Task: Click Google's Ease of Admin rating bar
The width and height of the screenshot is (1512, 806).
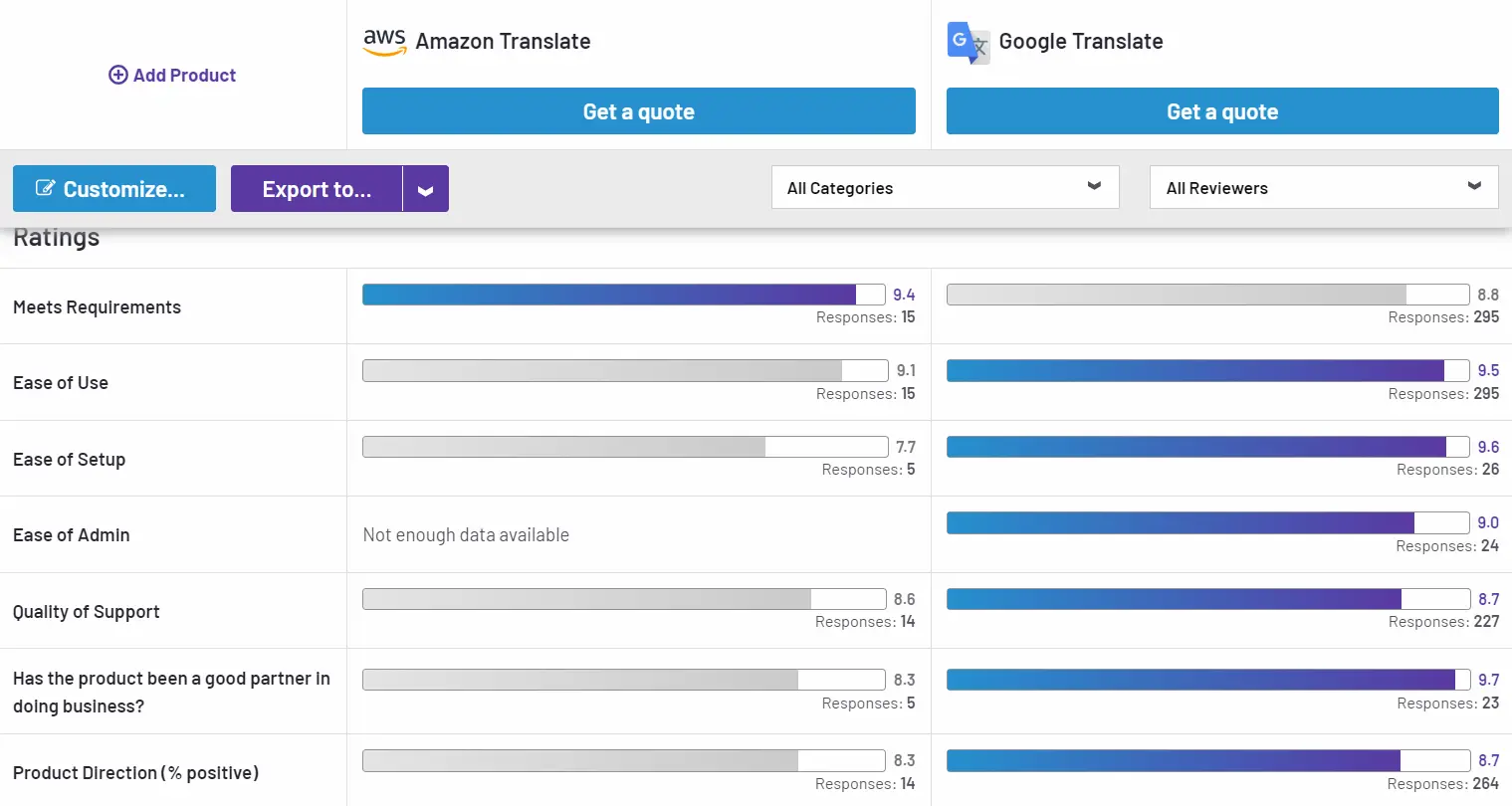Action: click(1207, 522)
